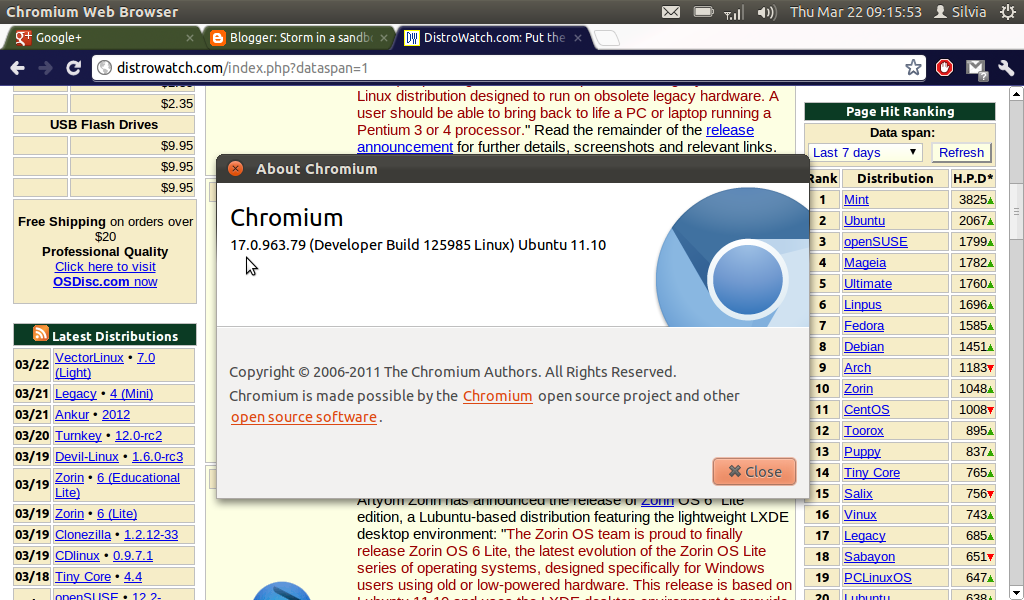
Task: Open the VectorLinux link in Latest Distributions
Action: tap(89, 358)
